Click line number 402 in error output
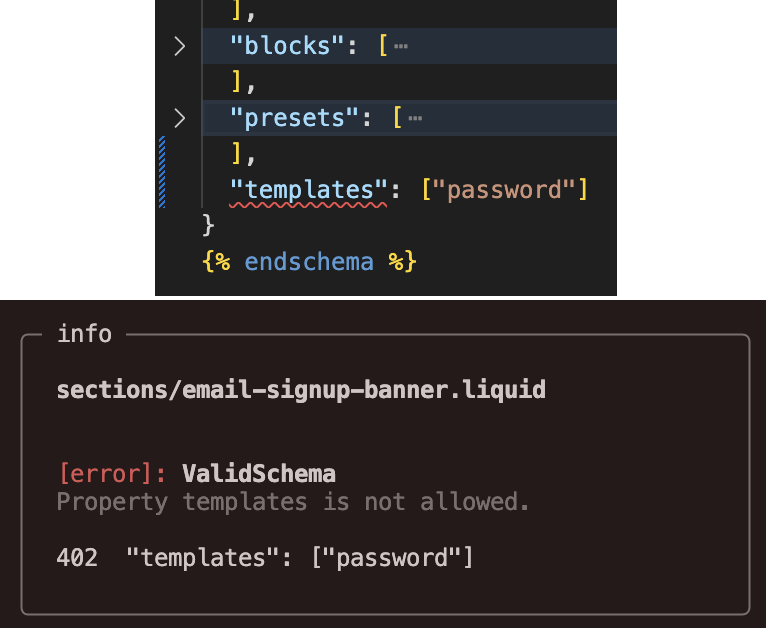 tap(77, 557)
